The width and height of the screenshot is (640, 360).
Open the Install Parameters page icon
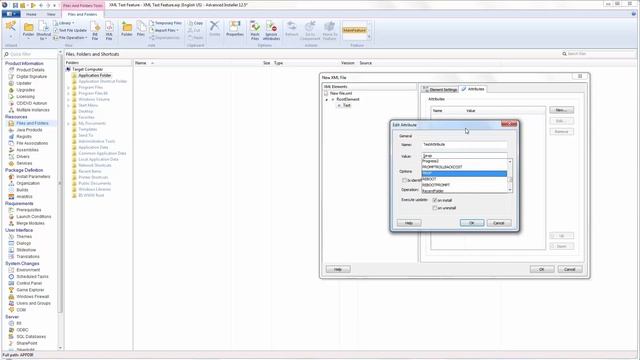(x=11, y=177)
